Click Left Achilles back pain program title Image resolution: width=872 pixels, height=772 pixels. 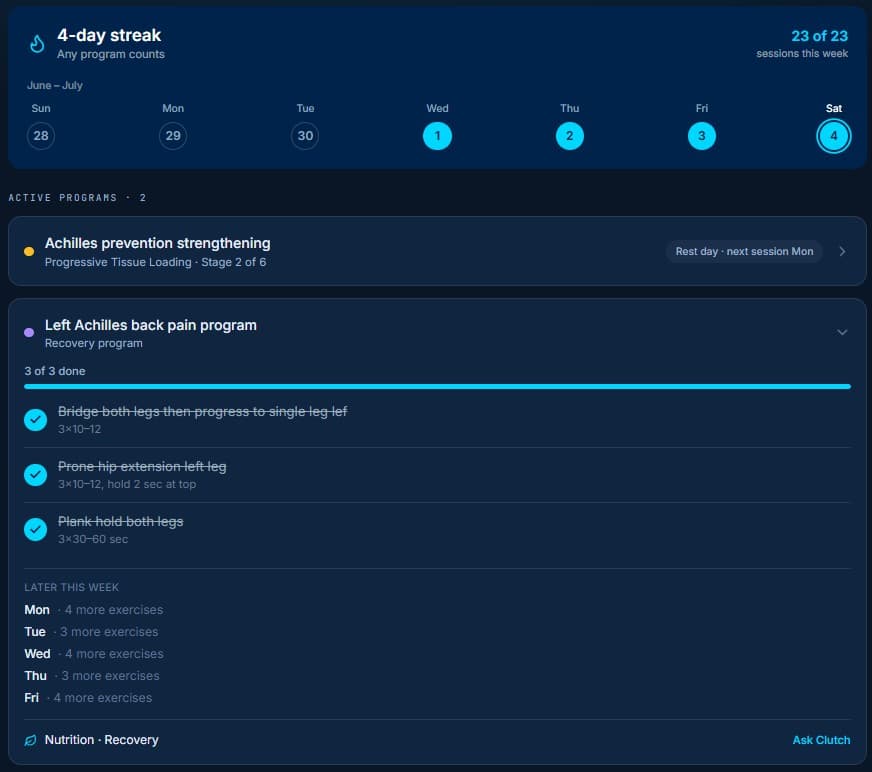(151, 325)
